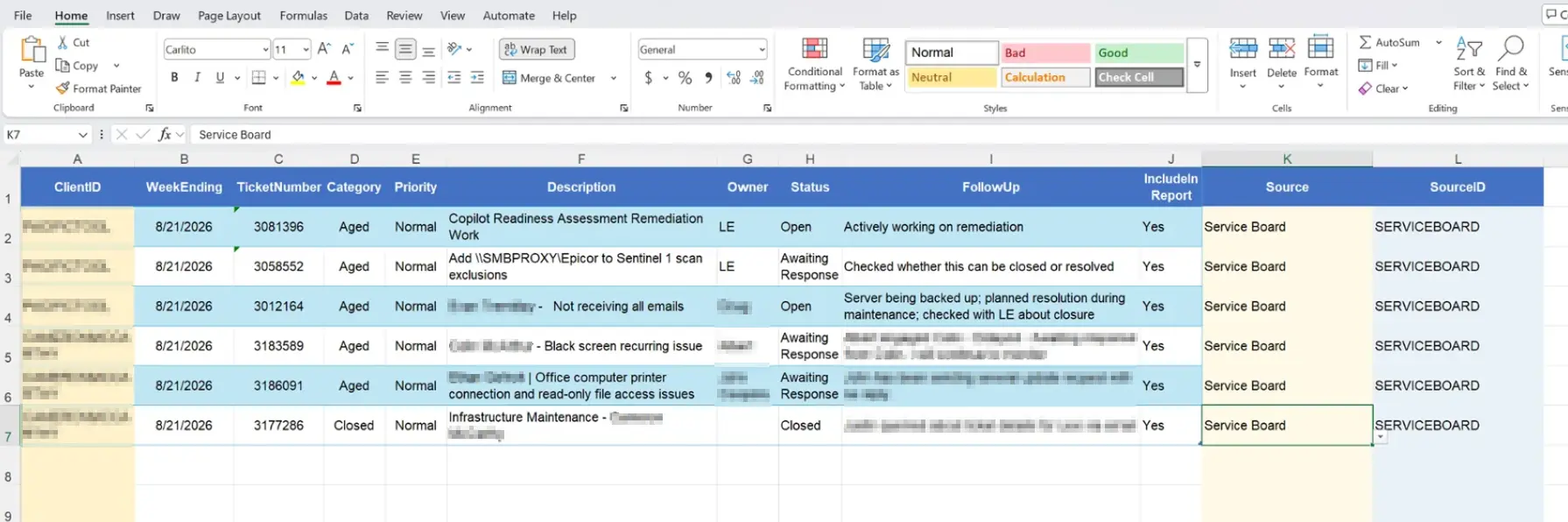The image size is (1568, 522).
Task: Select column K header
Action: [x=1287, y=159]
